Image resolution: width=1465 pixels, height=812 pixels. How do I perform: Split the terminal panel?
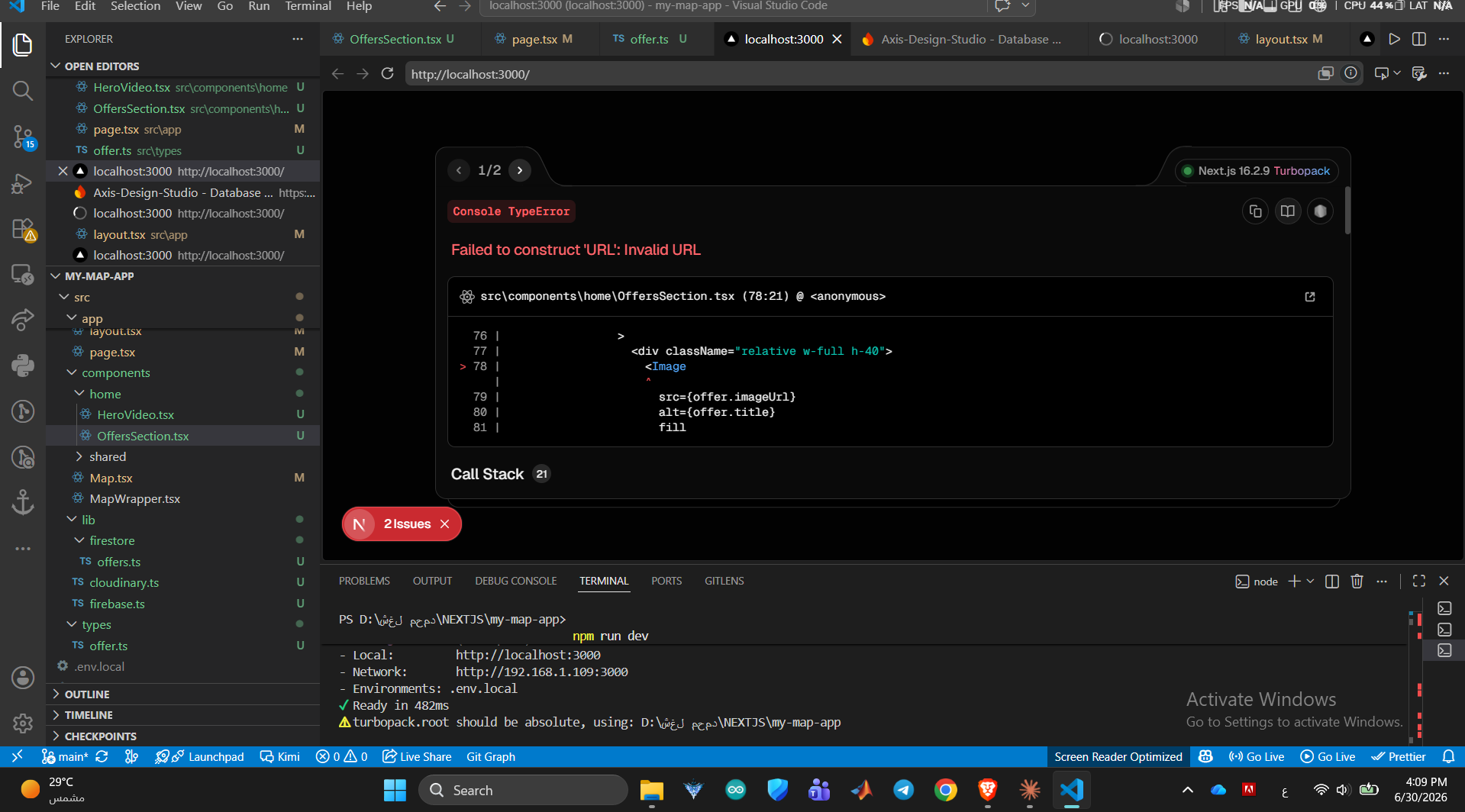[1332, 581]
